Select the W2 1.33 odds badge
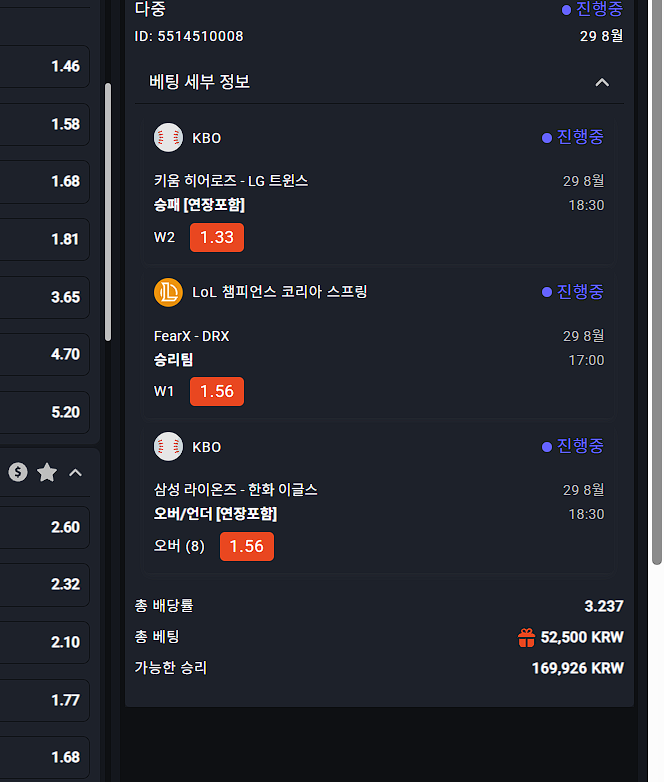The image size is (664, 782). coord(217,237)
